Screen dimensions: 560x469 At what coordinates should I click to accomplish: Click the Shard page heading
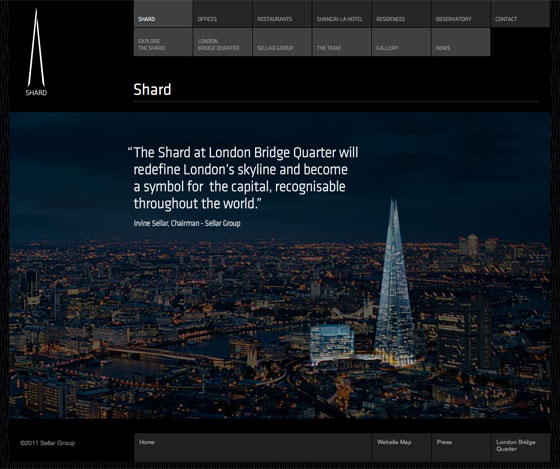click(x=152, y=89)
